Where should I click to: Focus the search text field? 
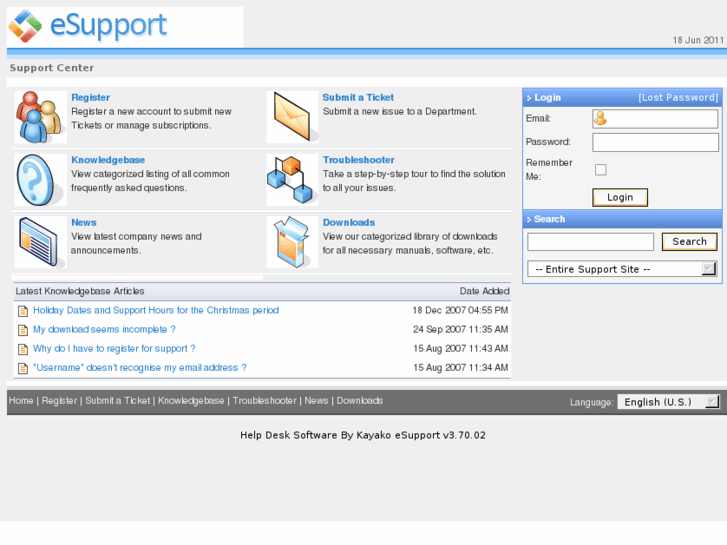(x=590, y=242)
